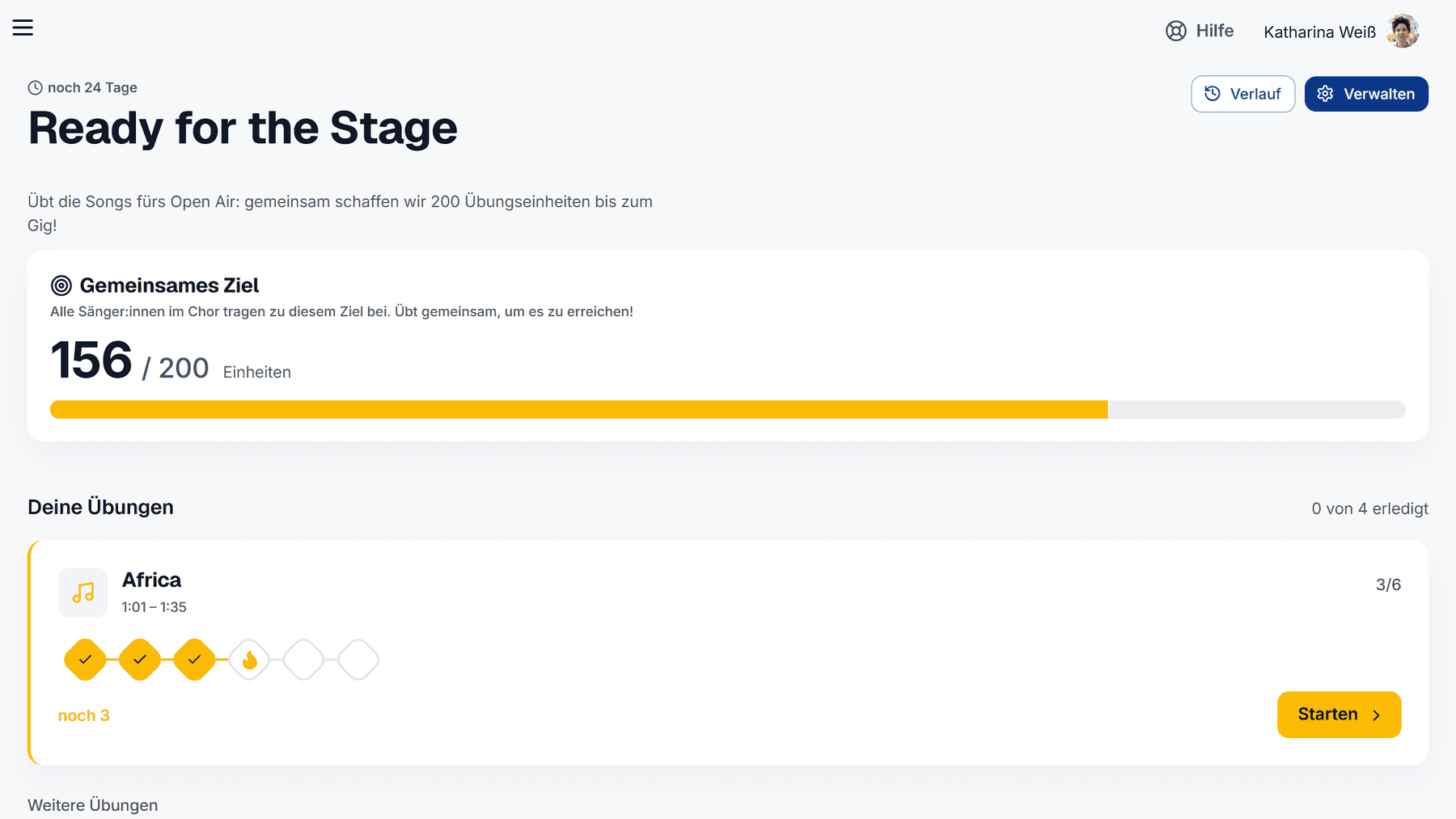Click the music note icon for Africa
1456x819 pixels.
coord(83,593)
